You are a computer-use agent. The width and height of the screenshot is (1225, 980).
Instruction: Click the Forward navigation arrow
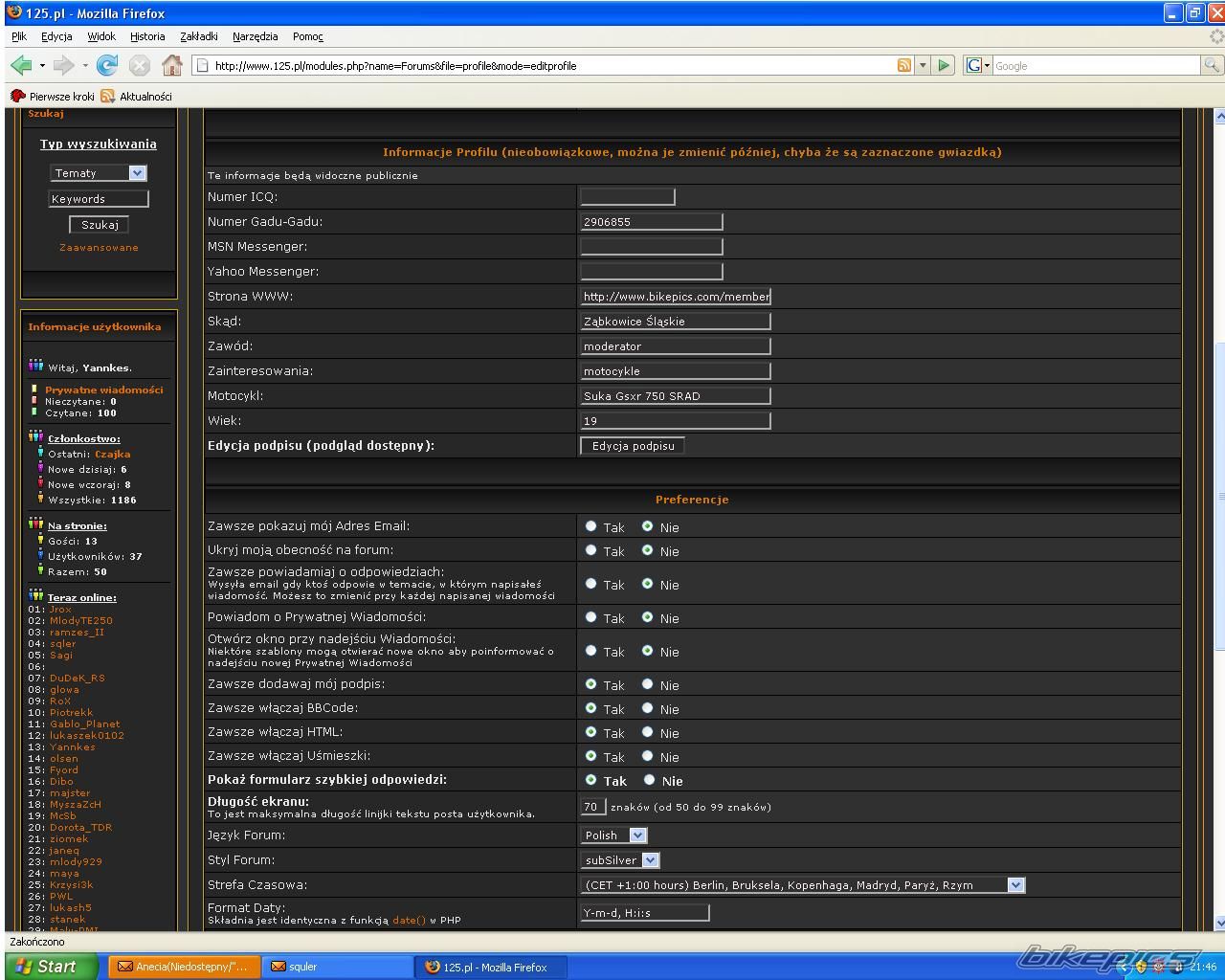pyautogui.click(x=63, y=65)
